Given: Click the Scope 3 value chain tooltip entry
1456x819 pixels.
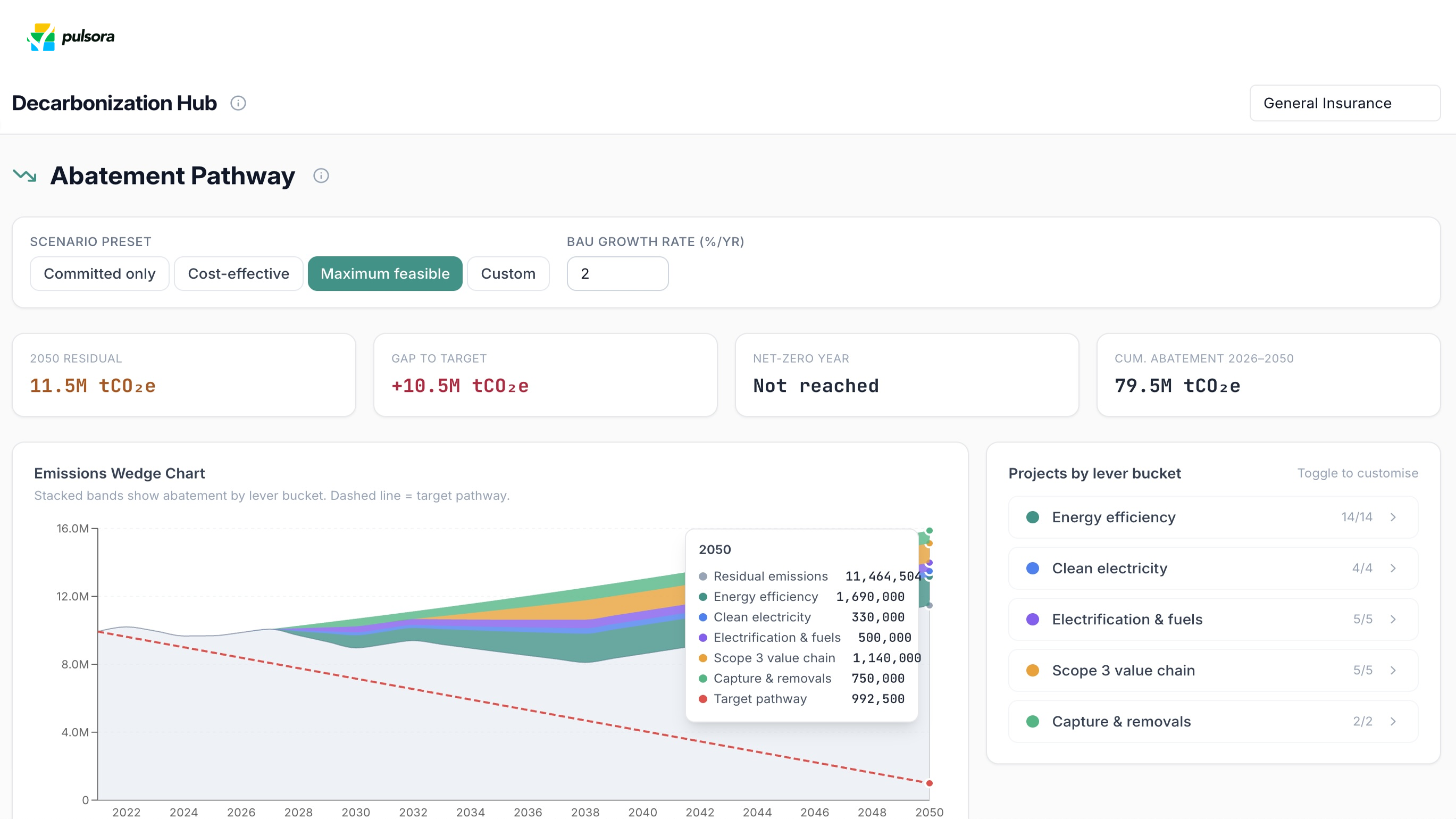Looking at the screenshot, I should click(810, 658).
